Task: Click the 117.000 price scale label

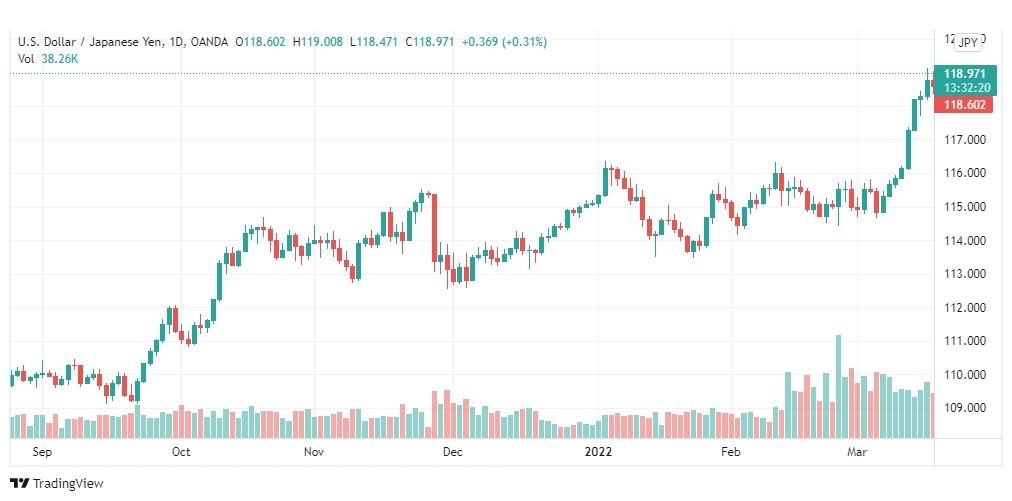Action: [x=964, y=139]
